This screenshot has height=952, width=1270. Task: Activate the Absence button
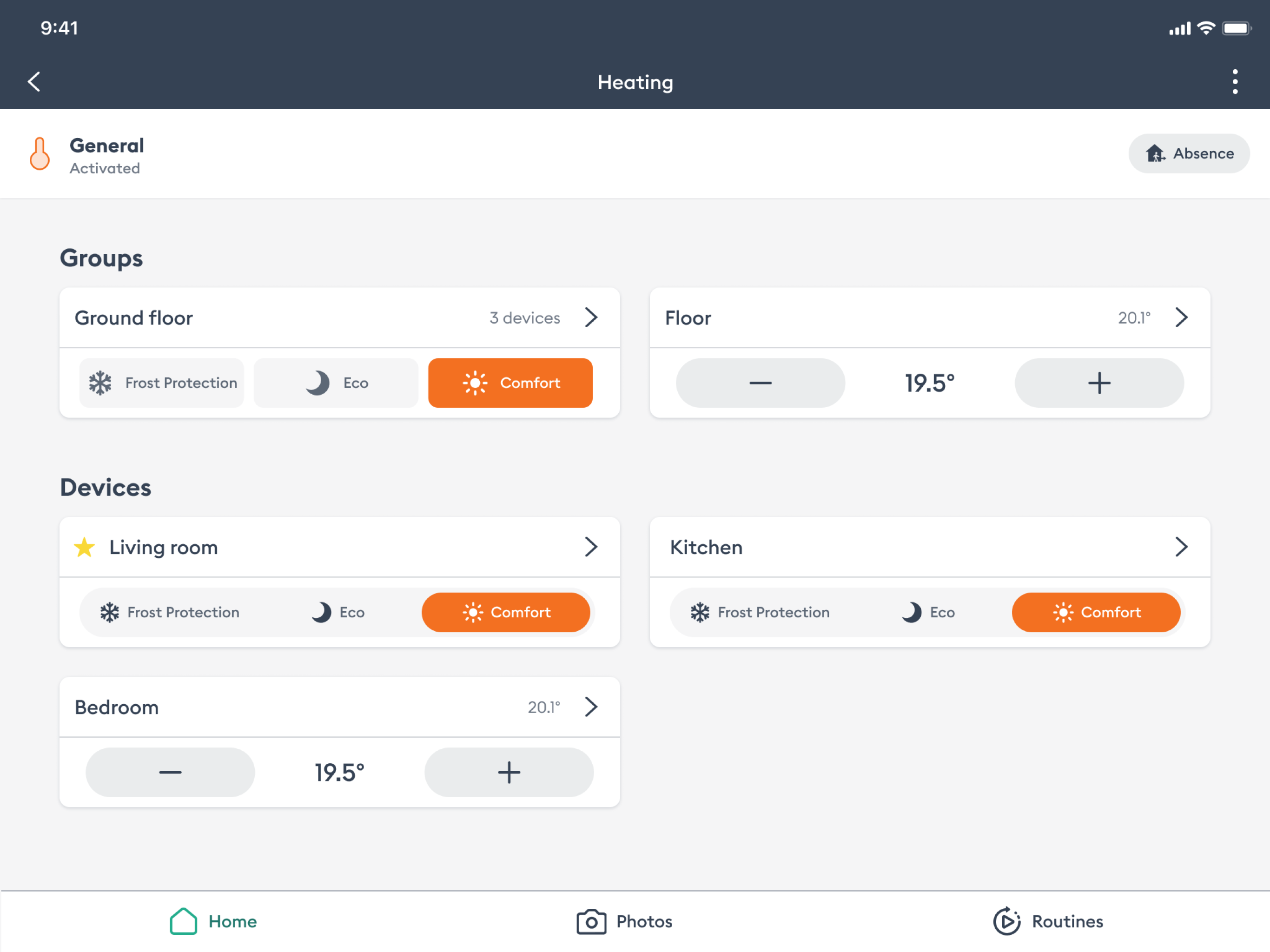1189,153
